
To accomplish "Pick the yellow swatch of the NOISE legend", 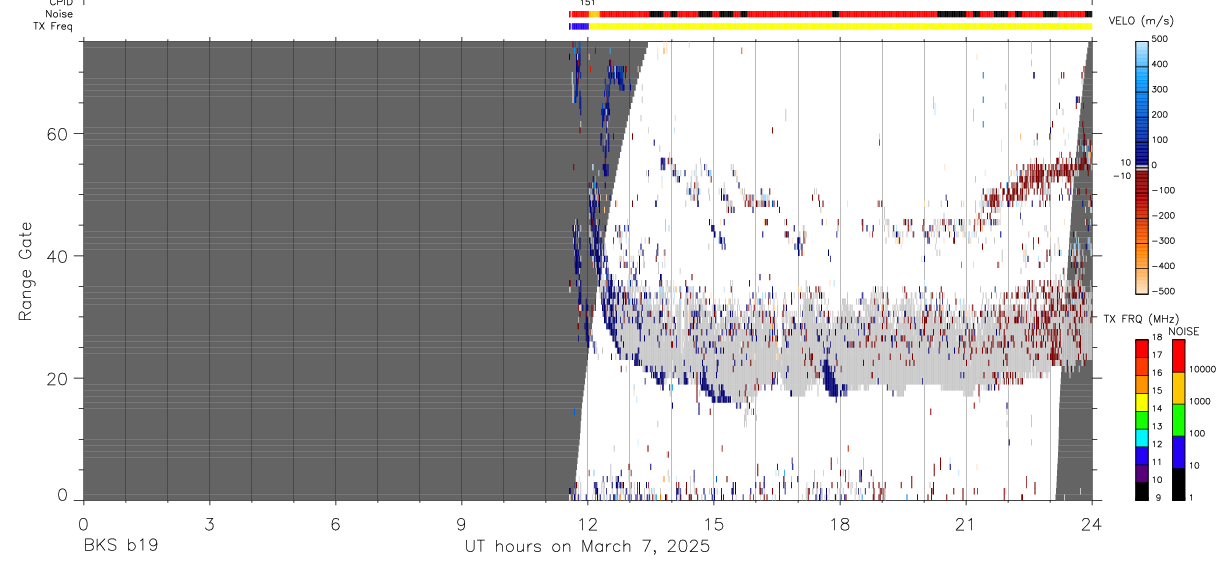I will click(1178, 387).
